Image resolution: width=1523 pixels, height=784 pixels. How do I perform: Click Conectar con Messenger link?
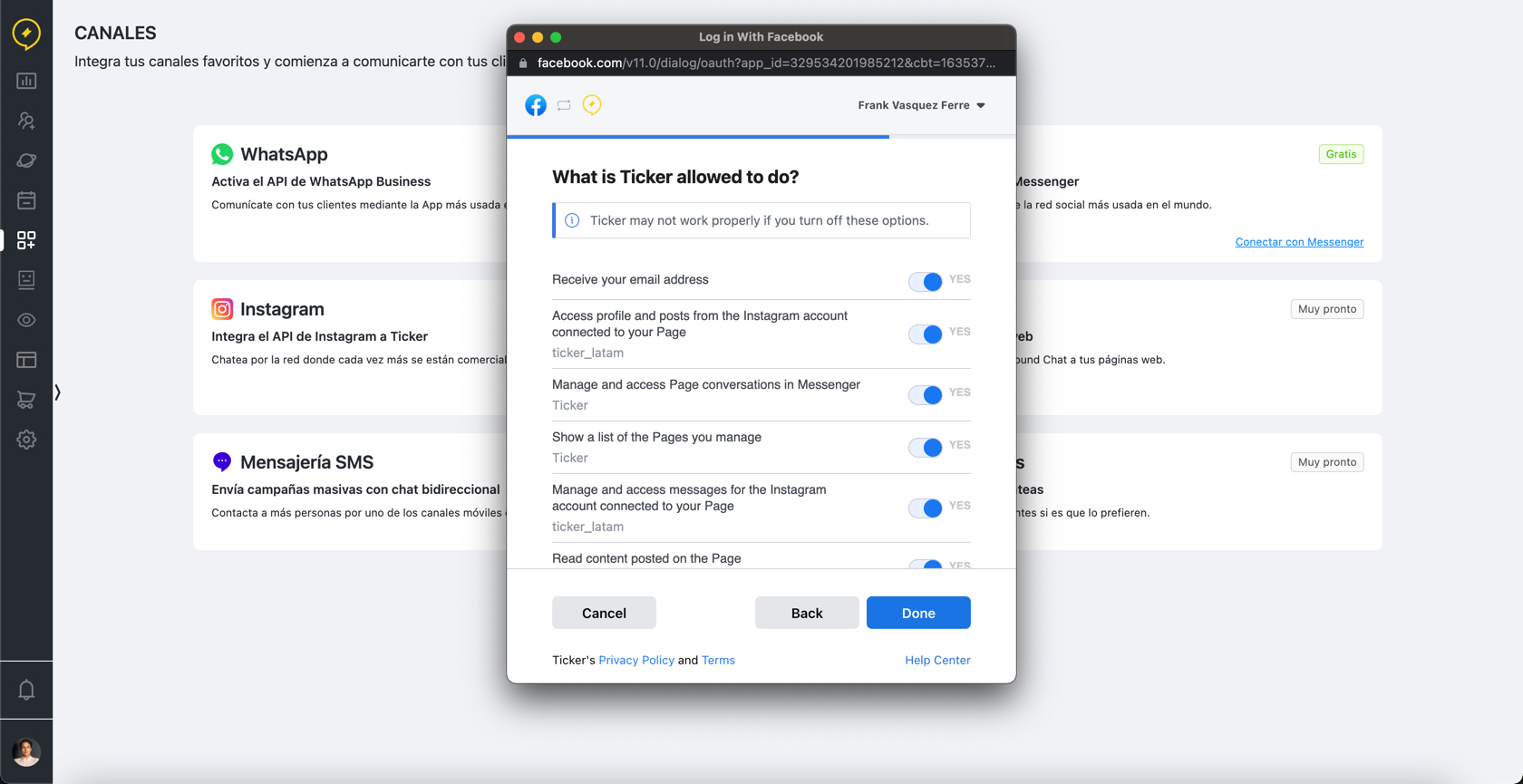click(1299, 242)
